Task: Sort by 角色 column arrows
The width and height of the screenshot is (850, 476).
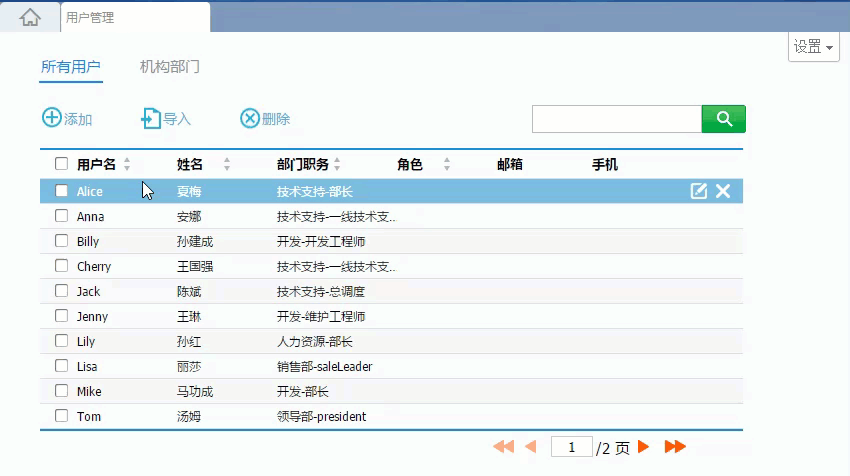Action: point(447,164)
